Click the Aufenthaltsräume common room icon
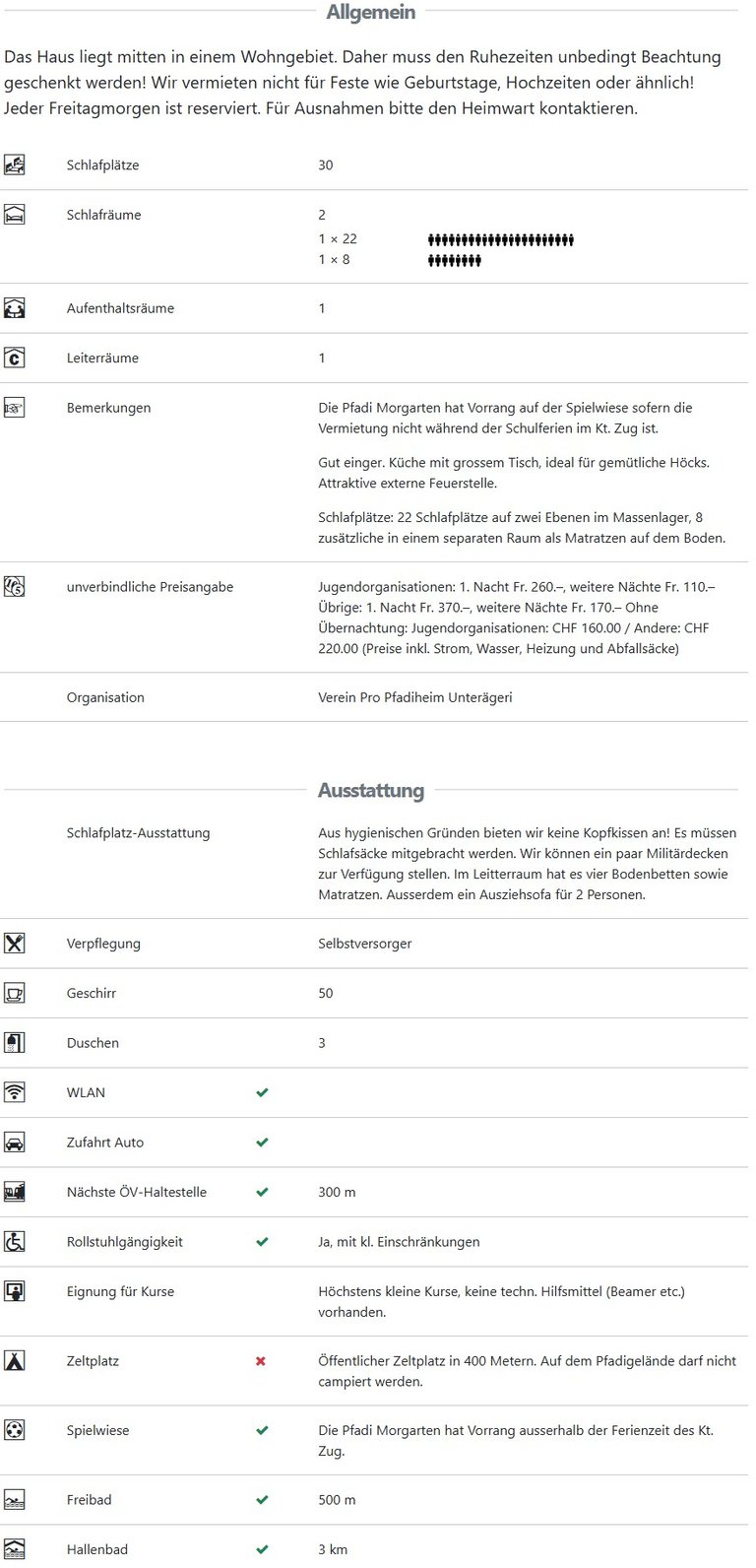Image resolution: width=756 pixels, height=1568 pixels. pyautogui.click(x=15, y=308)
